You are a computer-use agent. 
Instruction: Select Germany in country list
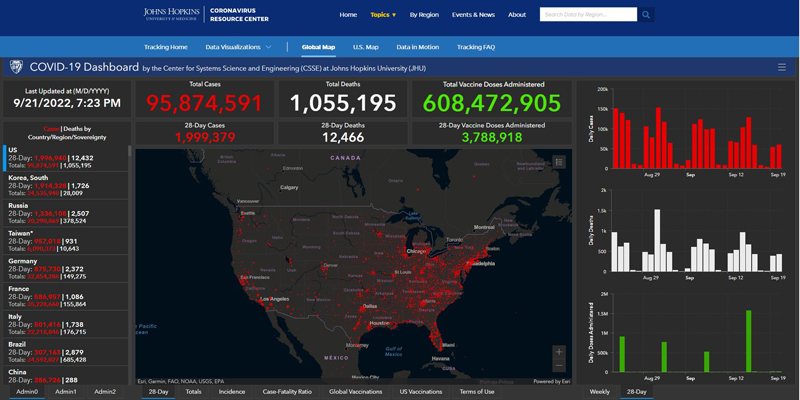click(66, 268)
